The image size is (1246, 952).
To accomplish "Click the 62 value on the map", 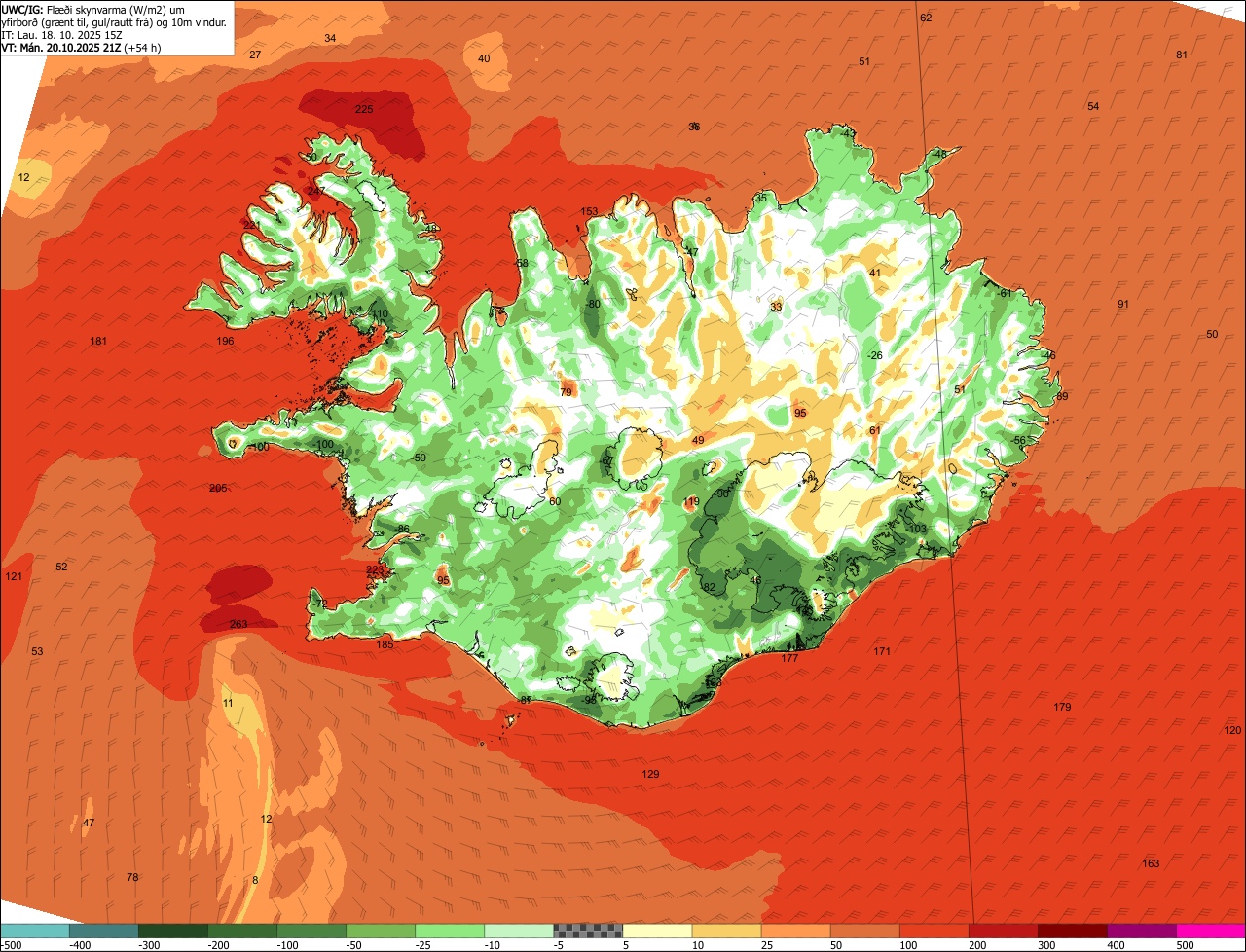I will point(926,18).
